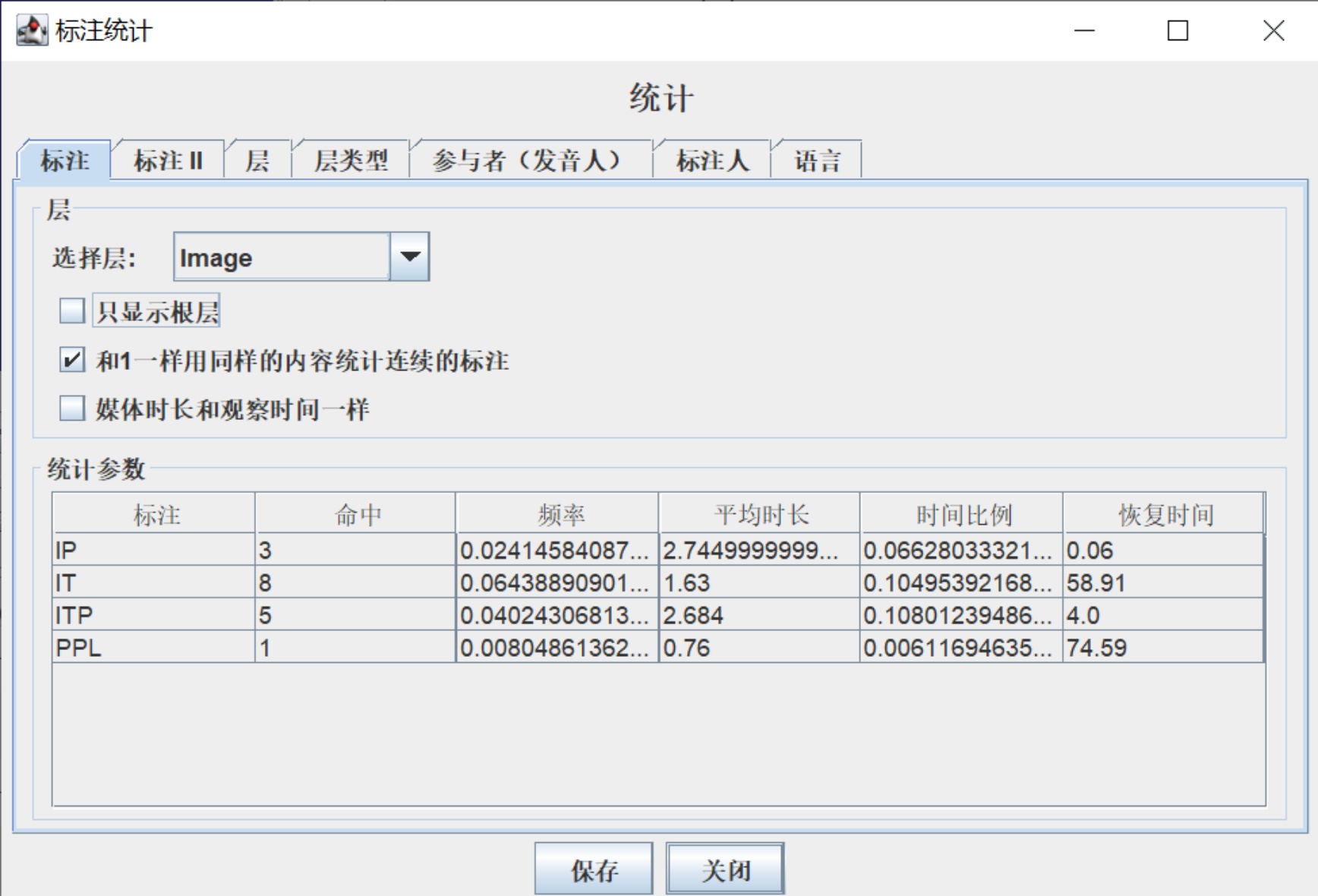Click the 关闭 button
Image resolution: width=1318 pixels, height=896 pixels.
click(x=725, y=869)
